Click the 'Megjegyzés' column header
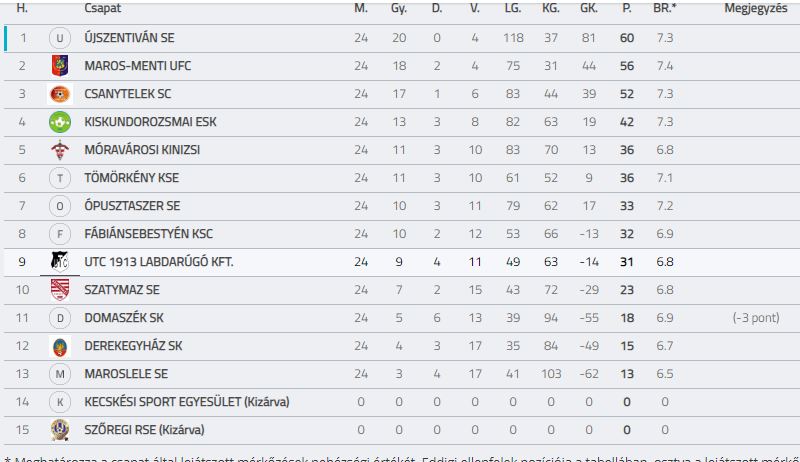Screen dimensions: 800x462 (x=756, y=8)
